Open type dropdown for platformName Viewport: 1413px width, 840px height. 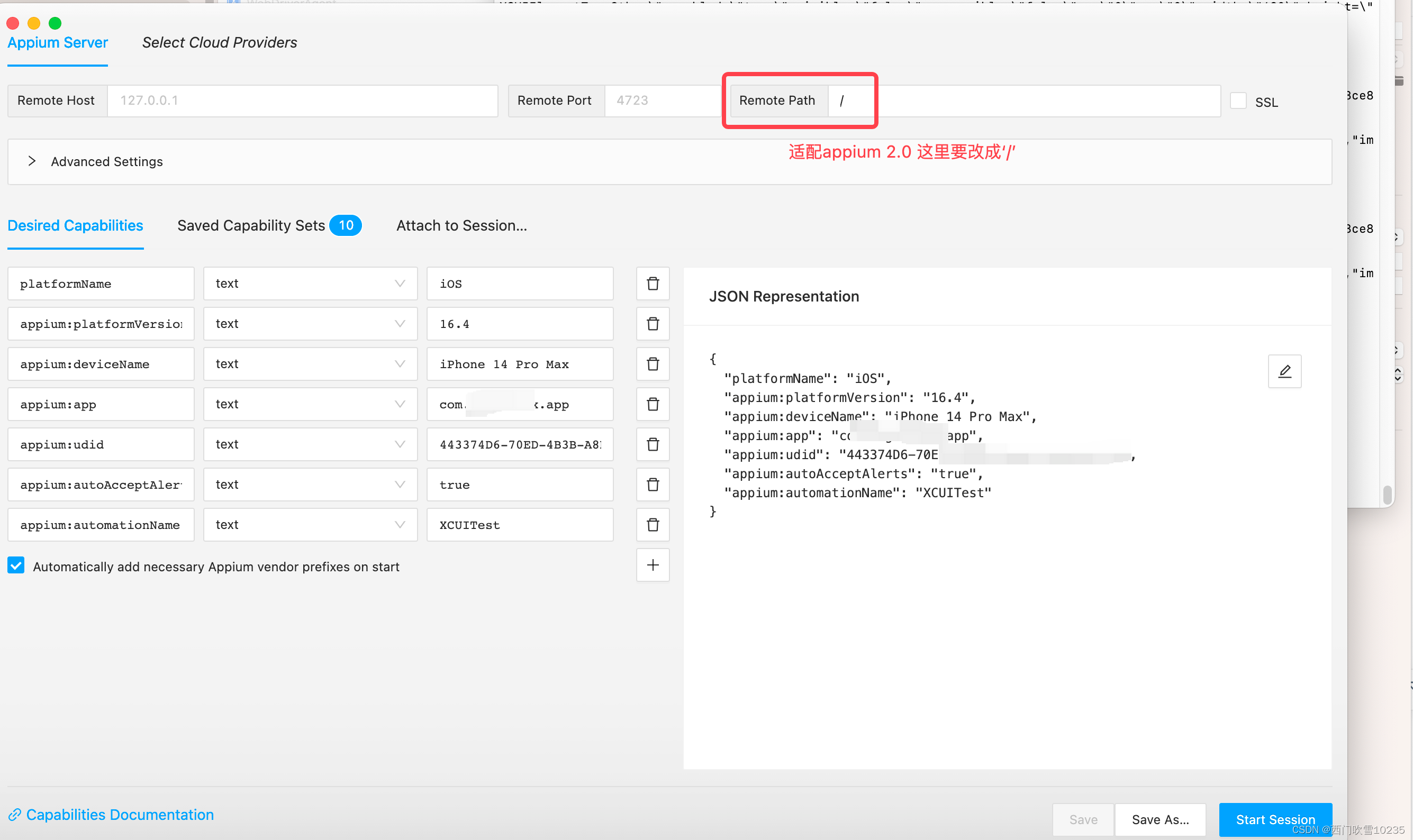coord(310,284)
